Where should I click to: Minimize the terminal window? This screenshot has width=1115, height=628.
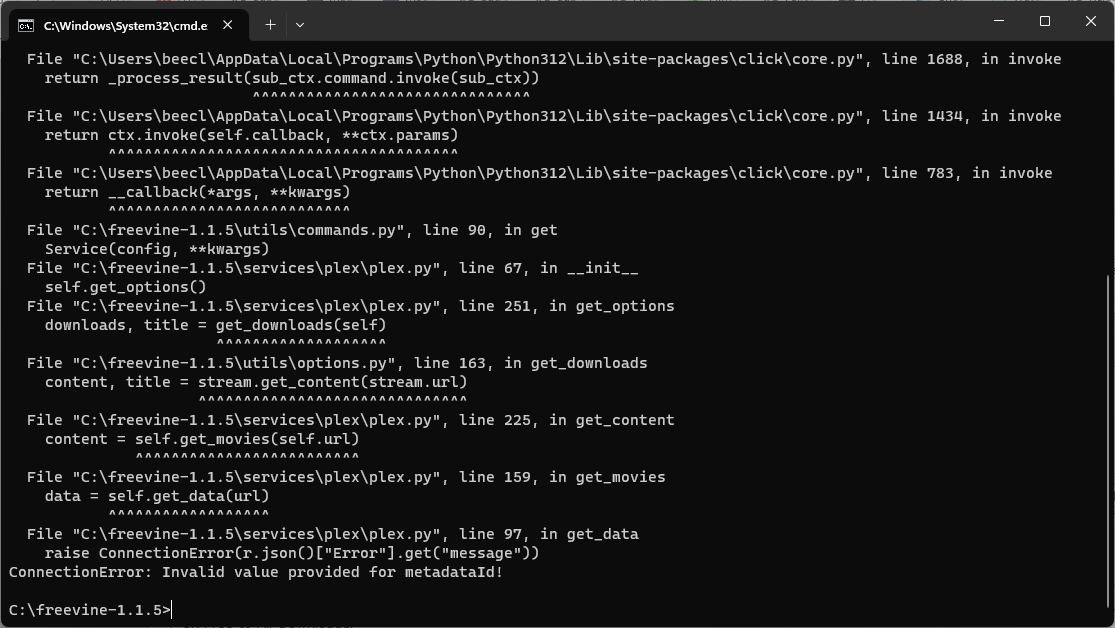tap(999, 21)
